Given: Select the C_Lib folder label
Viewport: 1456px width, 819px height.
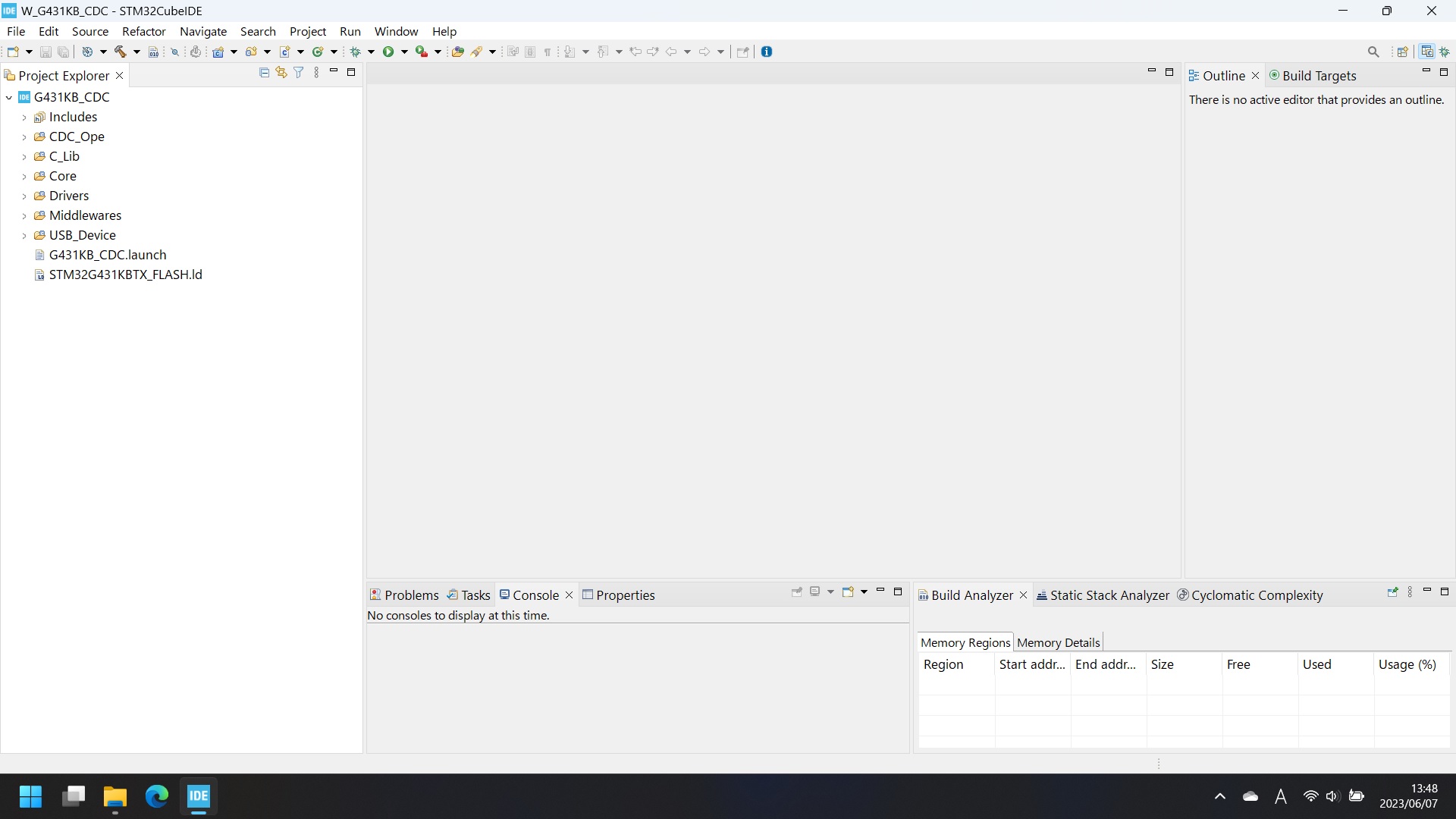Looking at the screenshot, I should (x=64, y=156).
